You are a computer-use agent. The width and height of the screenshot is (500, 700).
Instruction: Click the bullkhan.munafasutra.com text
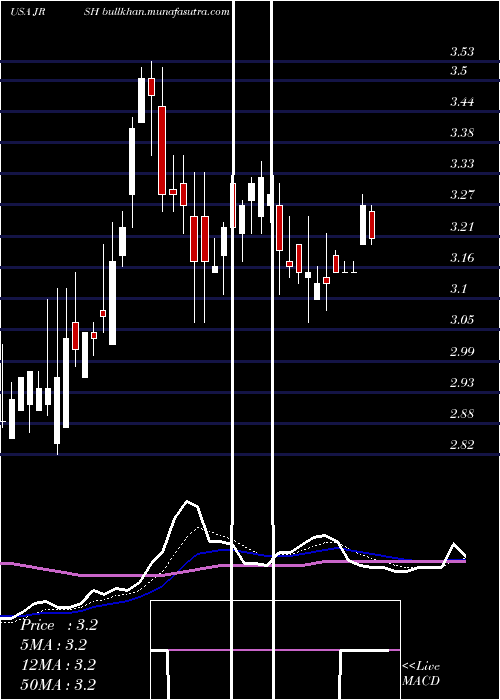coord(166,12)
